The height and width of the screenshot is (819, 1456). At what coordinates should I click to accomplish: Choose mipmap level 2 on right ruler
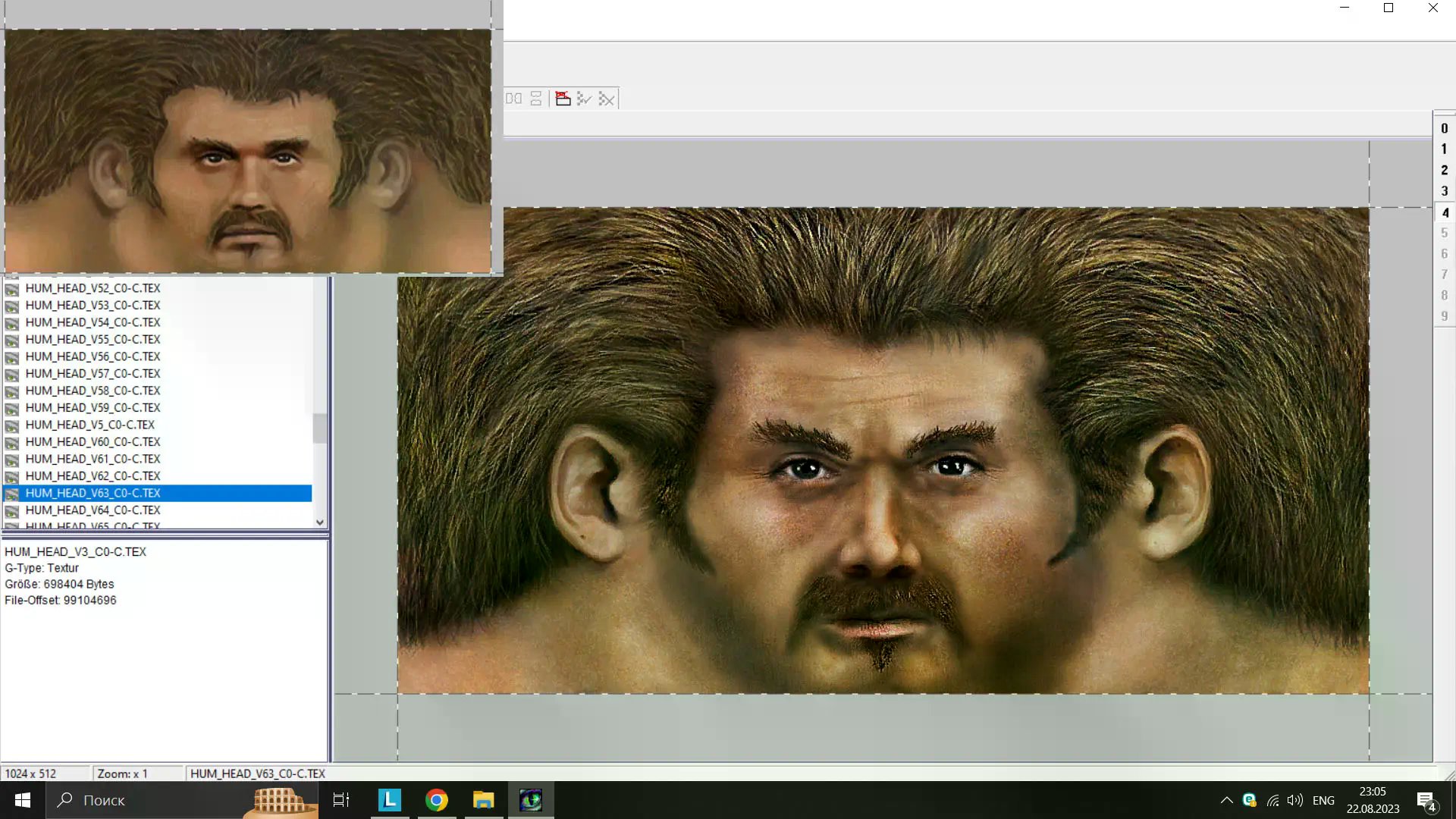pos(1444,170)
